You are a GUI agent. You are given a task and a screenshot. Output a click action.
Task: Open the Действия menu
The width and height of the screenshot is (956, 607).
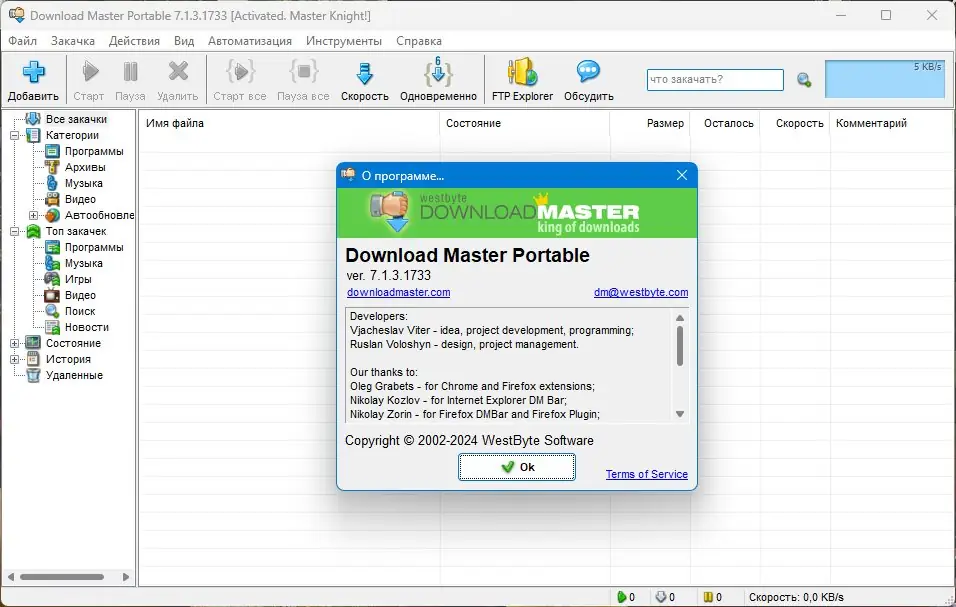point(134,41)
